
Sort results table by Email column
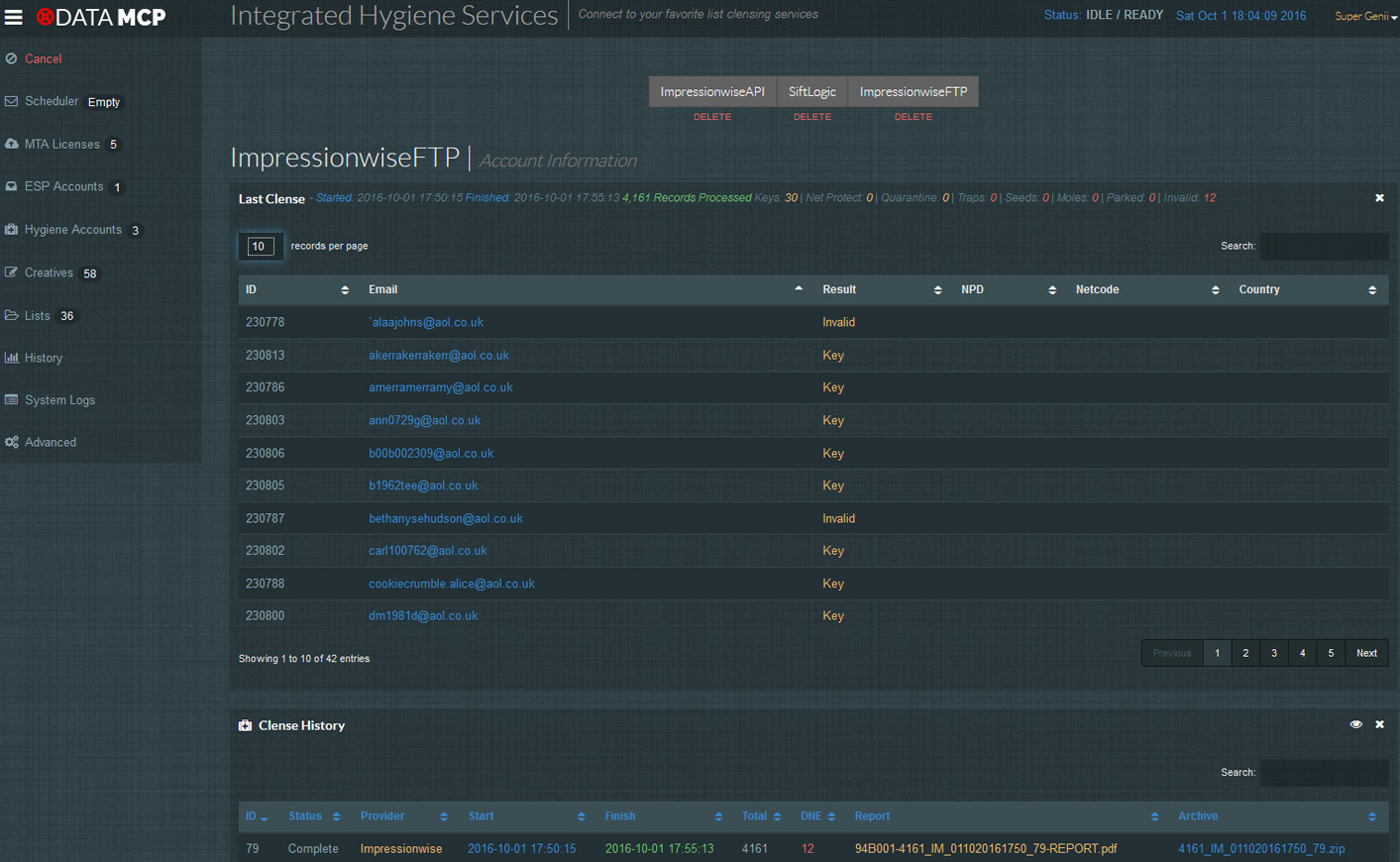pos(589,289)
